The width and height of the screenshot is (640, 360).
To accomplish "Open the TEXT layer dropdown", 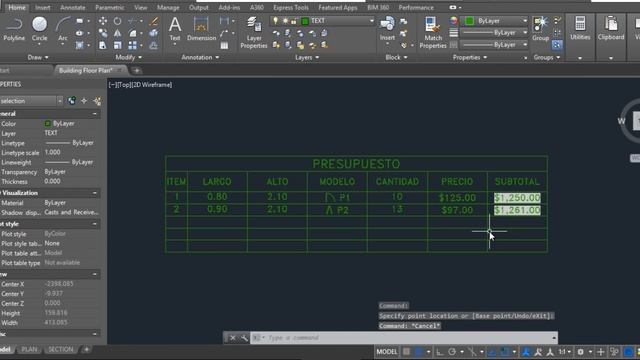I will point(371,21).
